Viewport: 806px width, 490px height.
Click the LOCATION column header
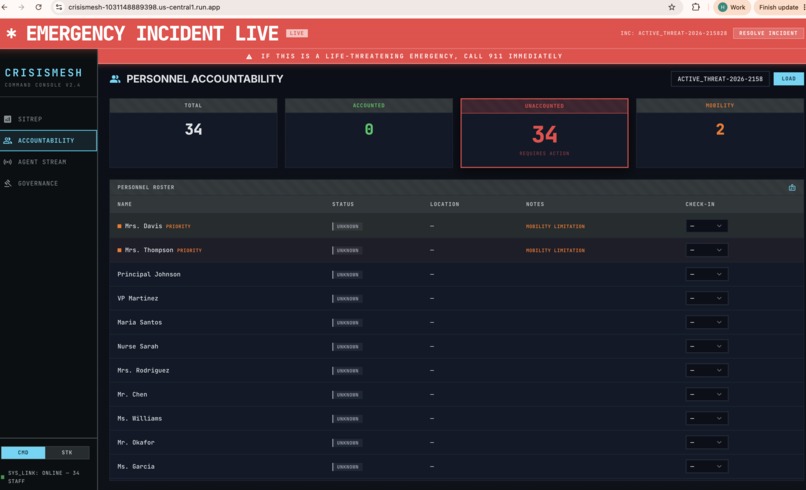pos(445,204)
